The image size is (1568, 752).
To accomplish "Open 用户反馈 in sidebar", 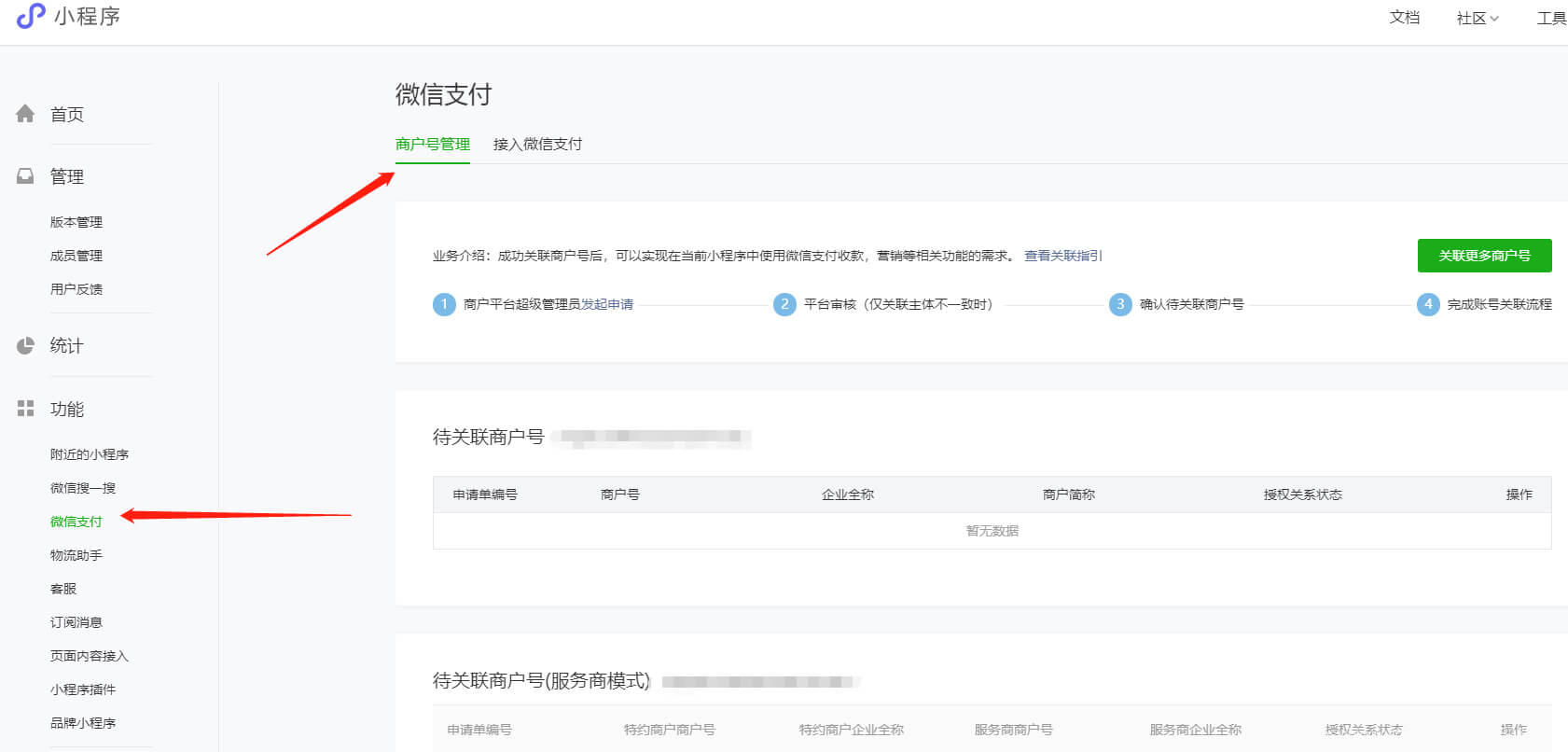I will coord(76,289).
